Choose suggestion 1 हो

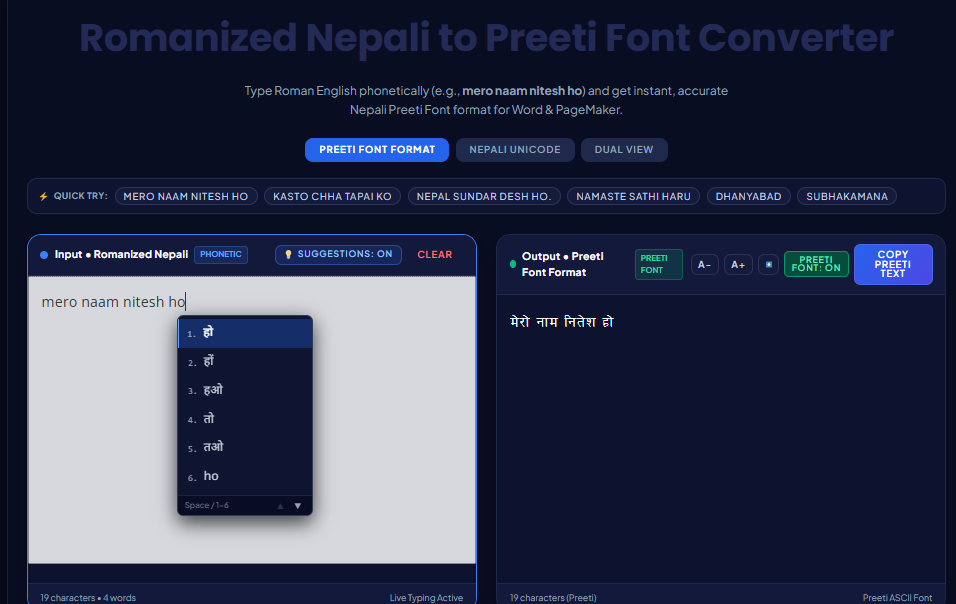click(x=245, y=333)
